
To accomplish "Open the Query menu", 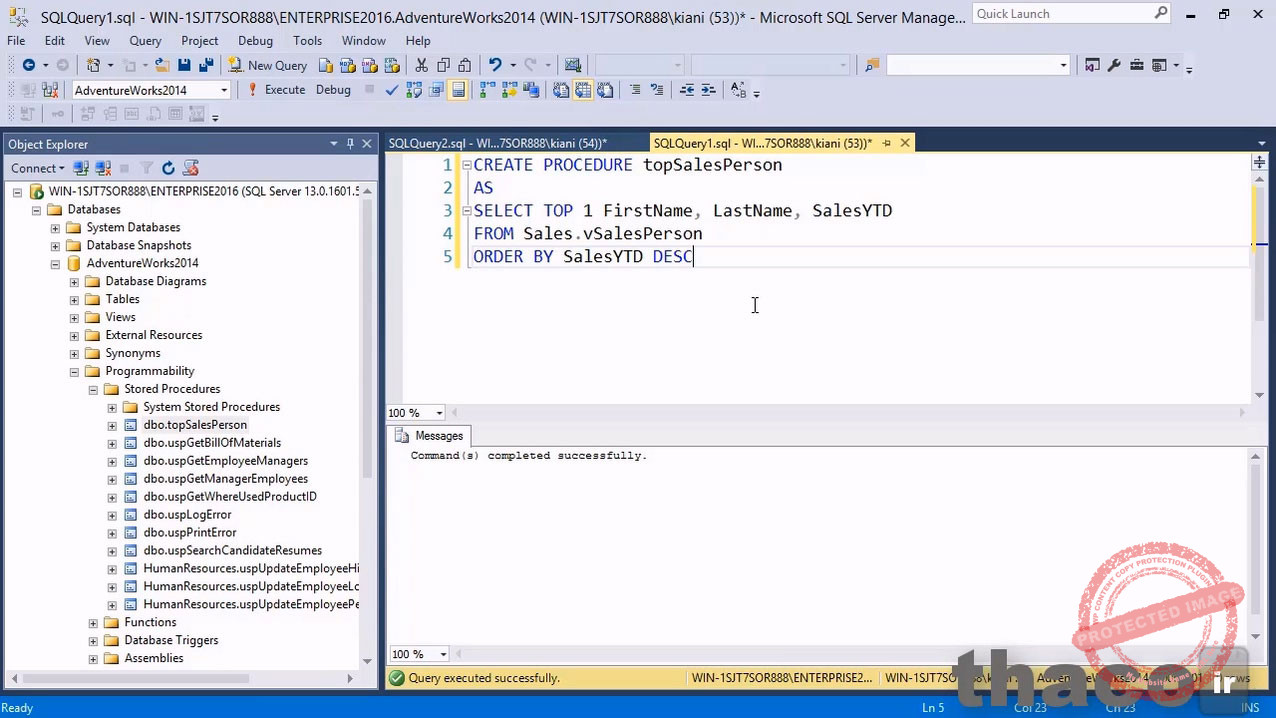I will pyautogui.click(x=144, y=40).
